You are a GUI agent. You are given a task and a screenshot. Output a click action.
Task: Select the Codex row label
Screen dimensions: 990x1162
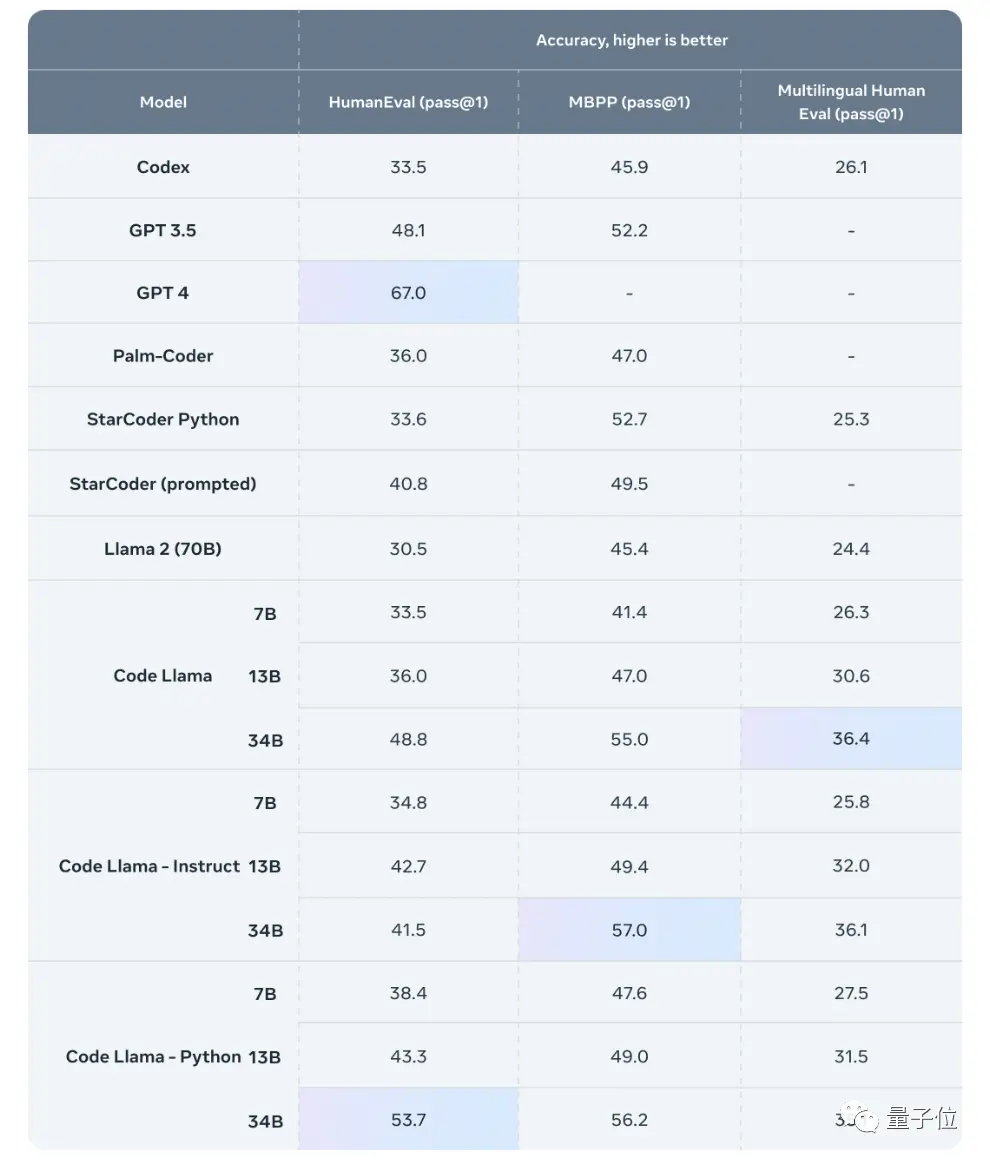163,167
